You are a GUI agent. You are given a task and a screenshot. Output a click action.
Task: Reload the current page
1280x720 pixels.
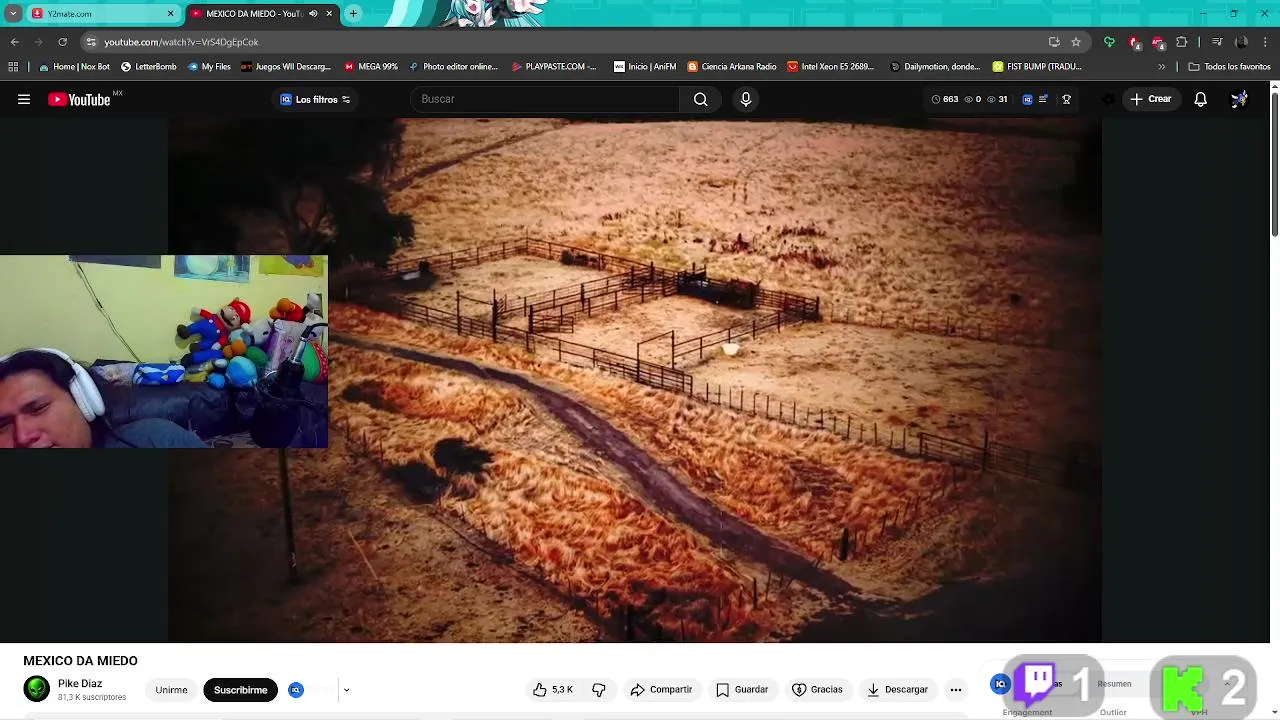tap(62, 42)
